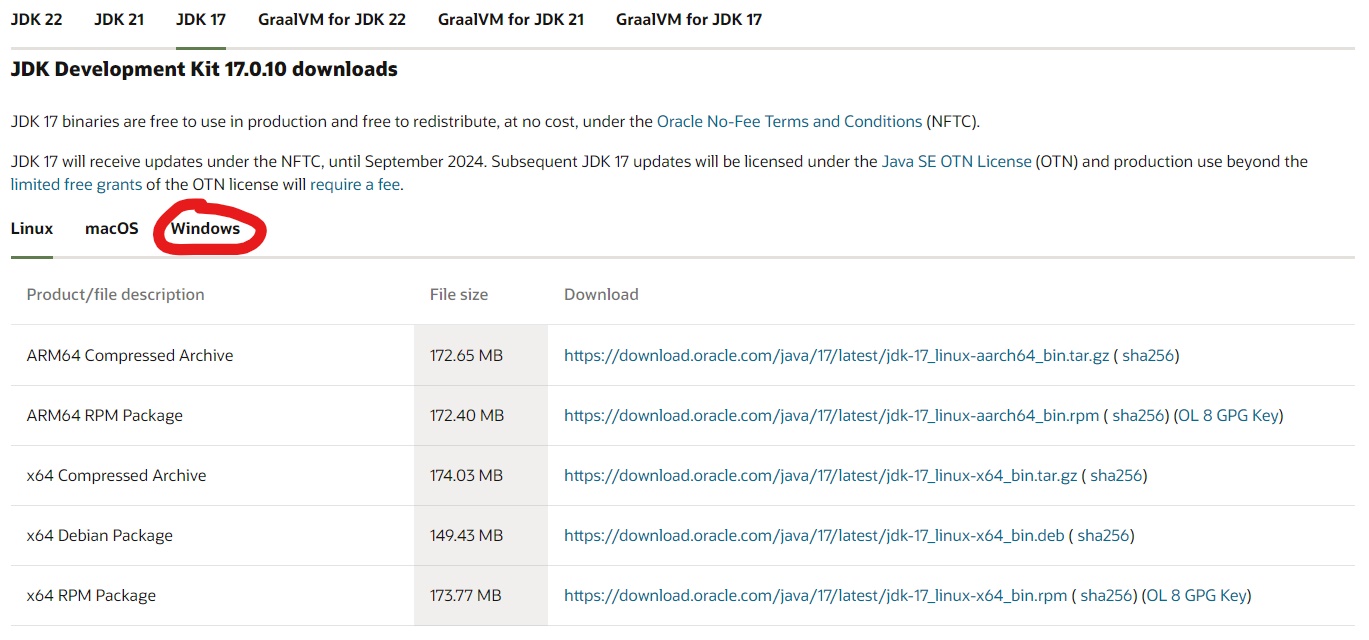
Task: Follow the limited free grants link
Action: (x=76, y=184)
